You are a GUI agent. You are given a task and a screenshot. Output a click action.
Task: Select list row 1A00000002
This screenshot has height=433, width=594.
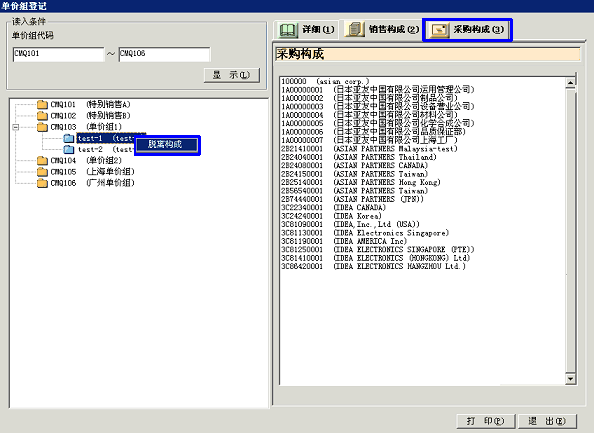point(369,98)
